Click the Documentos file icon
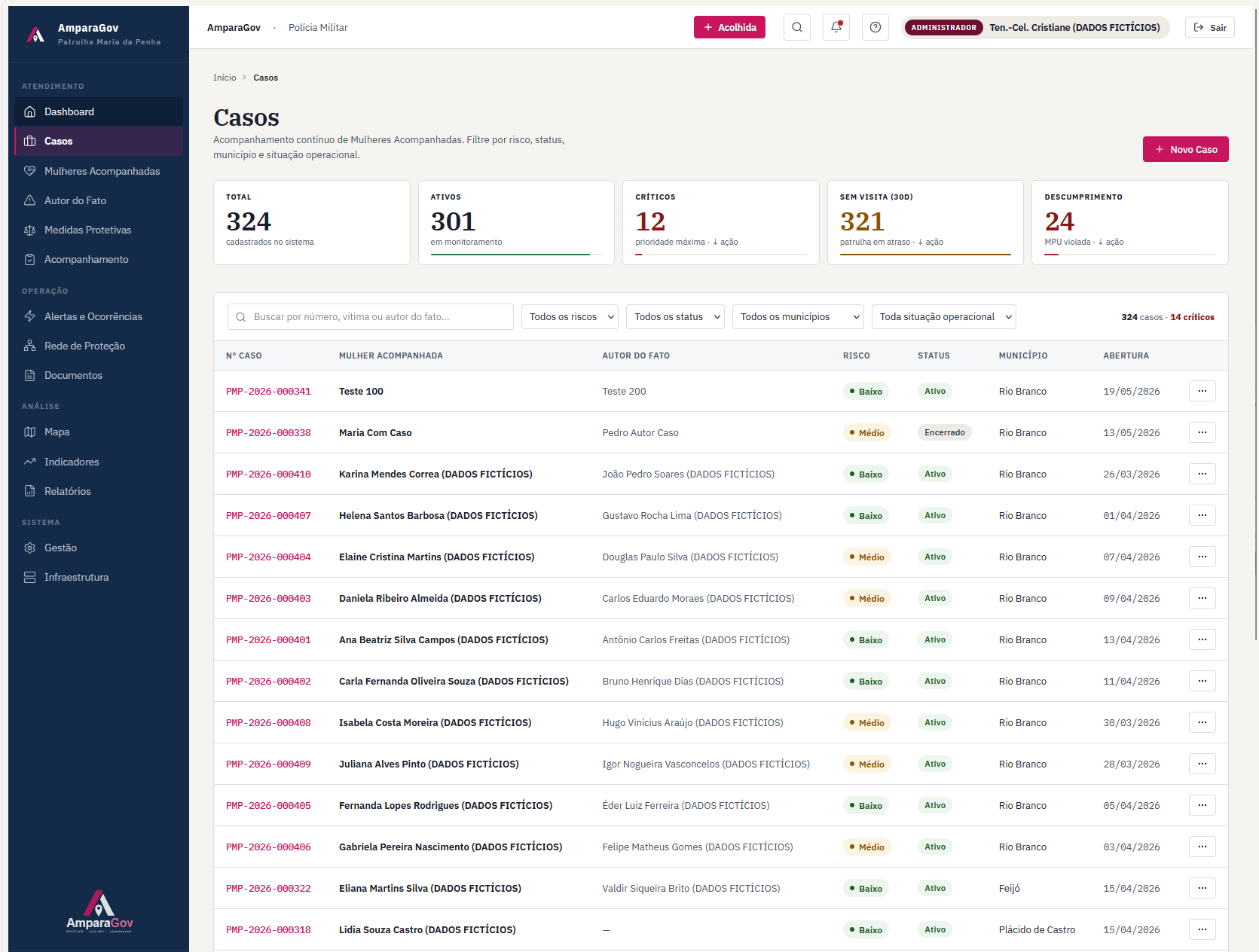Screen dimensions: 1259x952 [30, 375]
